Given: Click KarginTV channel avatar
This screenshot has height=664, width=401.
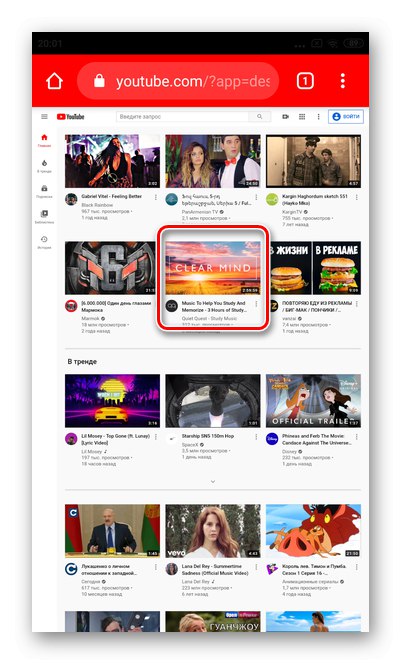Looking at the screenshot, I should (272, 199).
